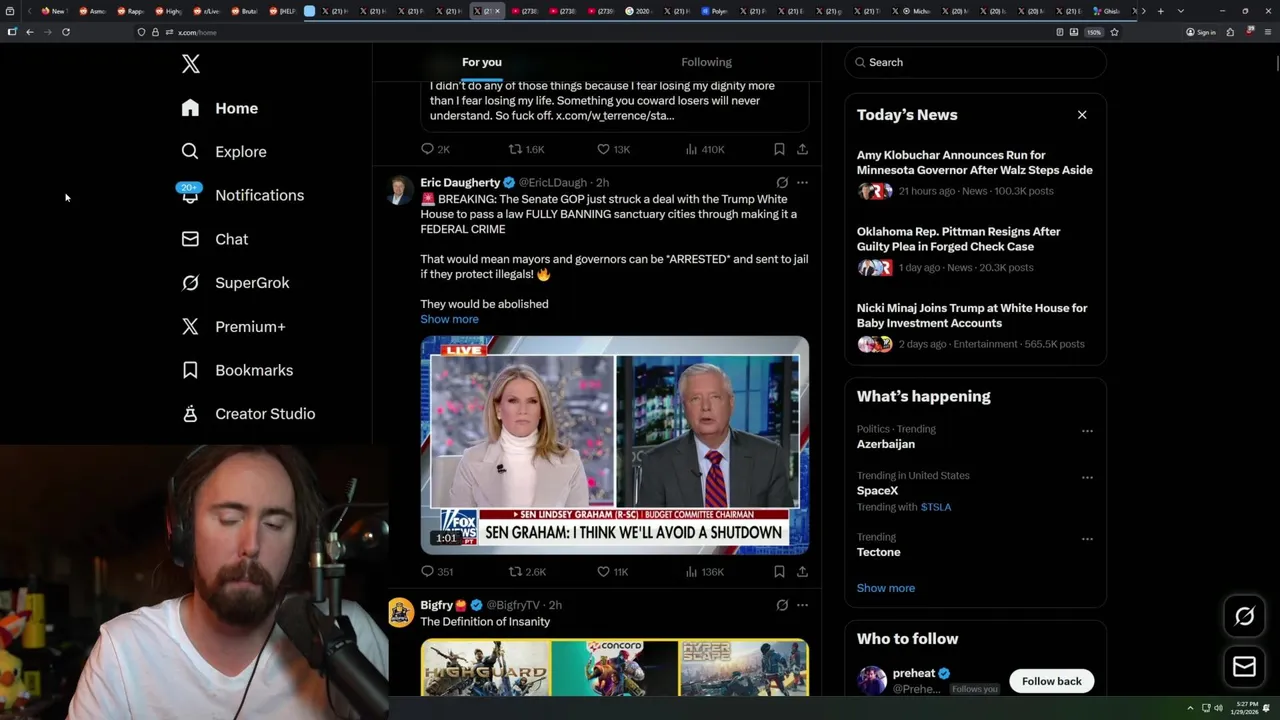Open the tab list dropdown
Viewport: 1280px width, 720px height.
click(1181, 11)
